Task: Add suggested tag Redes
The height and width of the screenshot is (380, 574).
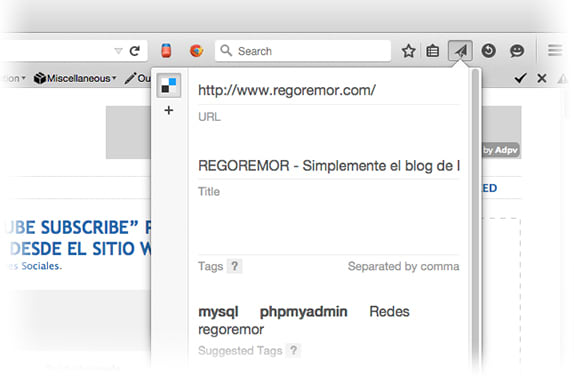Action: pos(389,312)
